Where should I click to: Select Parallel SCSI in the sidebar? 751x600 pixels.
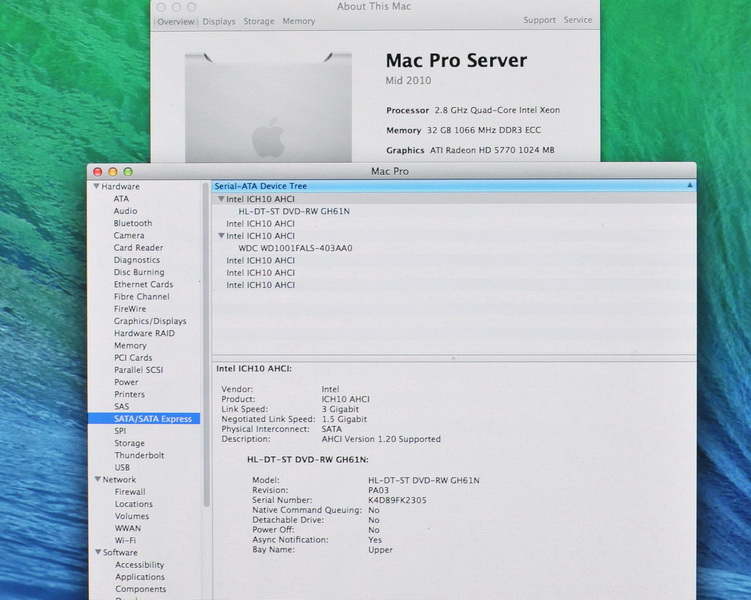pos(138,370)
